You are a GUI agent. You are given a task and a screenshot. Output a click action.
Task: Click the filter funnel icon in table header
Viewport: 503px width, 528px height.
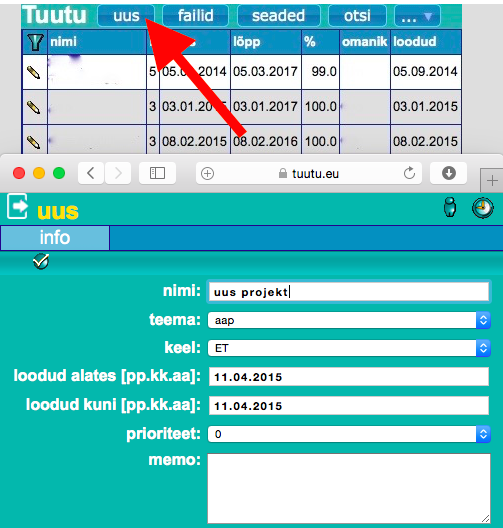click(35, 42)
